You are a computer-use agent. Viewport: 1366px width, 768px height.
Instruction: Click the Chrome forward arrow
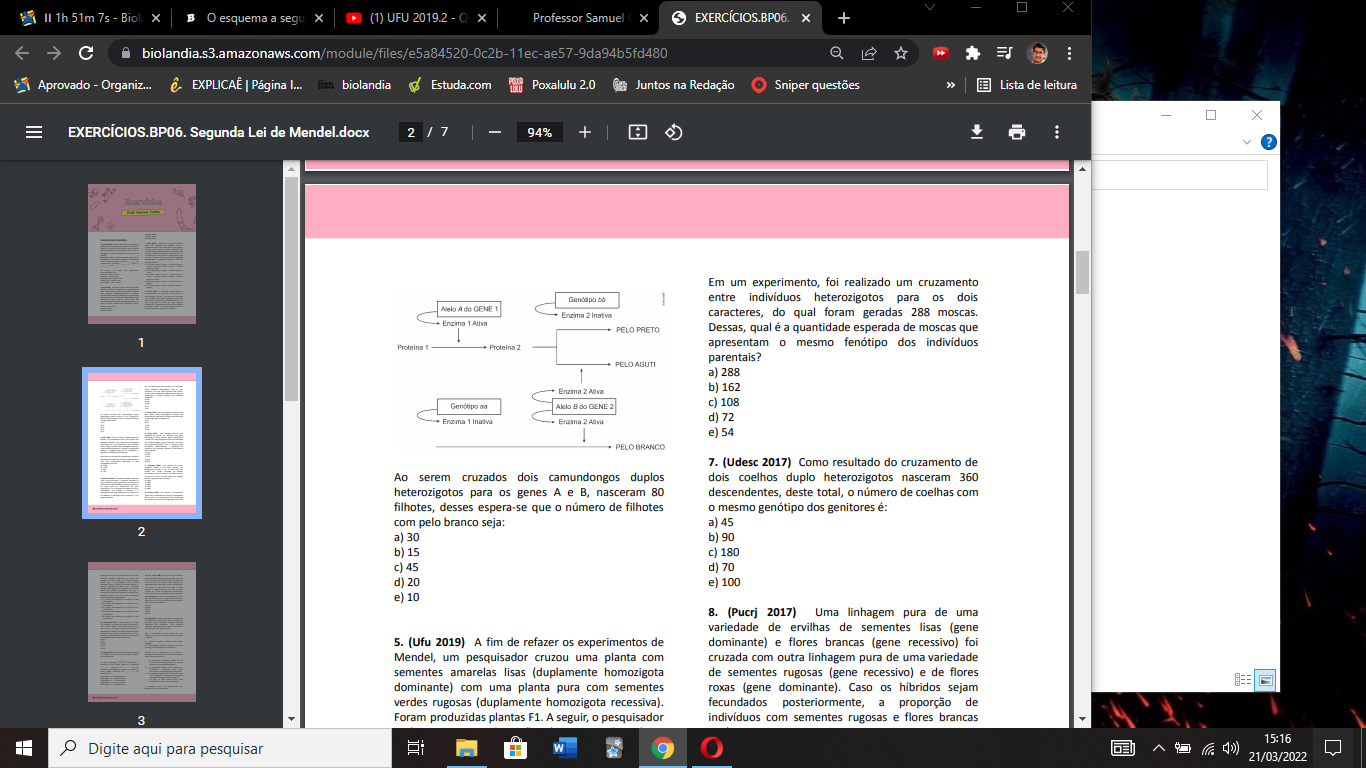click(x=53, y=53)
